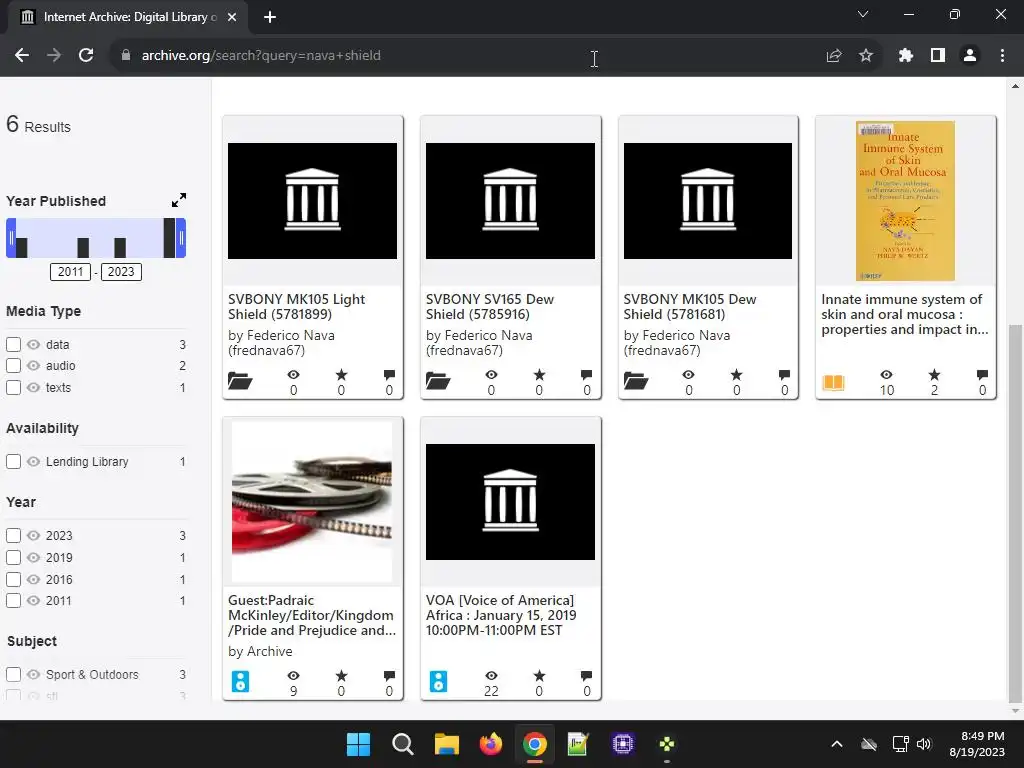Click the audio speaker icon on Guest:Padraic McKinley card
The width and height of the screenshot is (1024, 768).
240,681
